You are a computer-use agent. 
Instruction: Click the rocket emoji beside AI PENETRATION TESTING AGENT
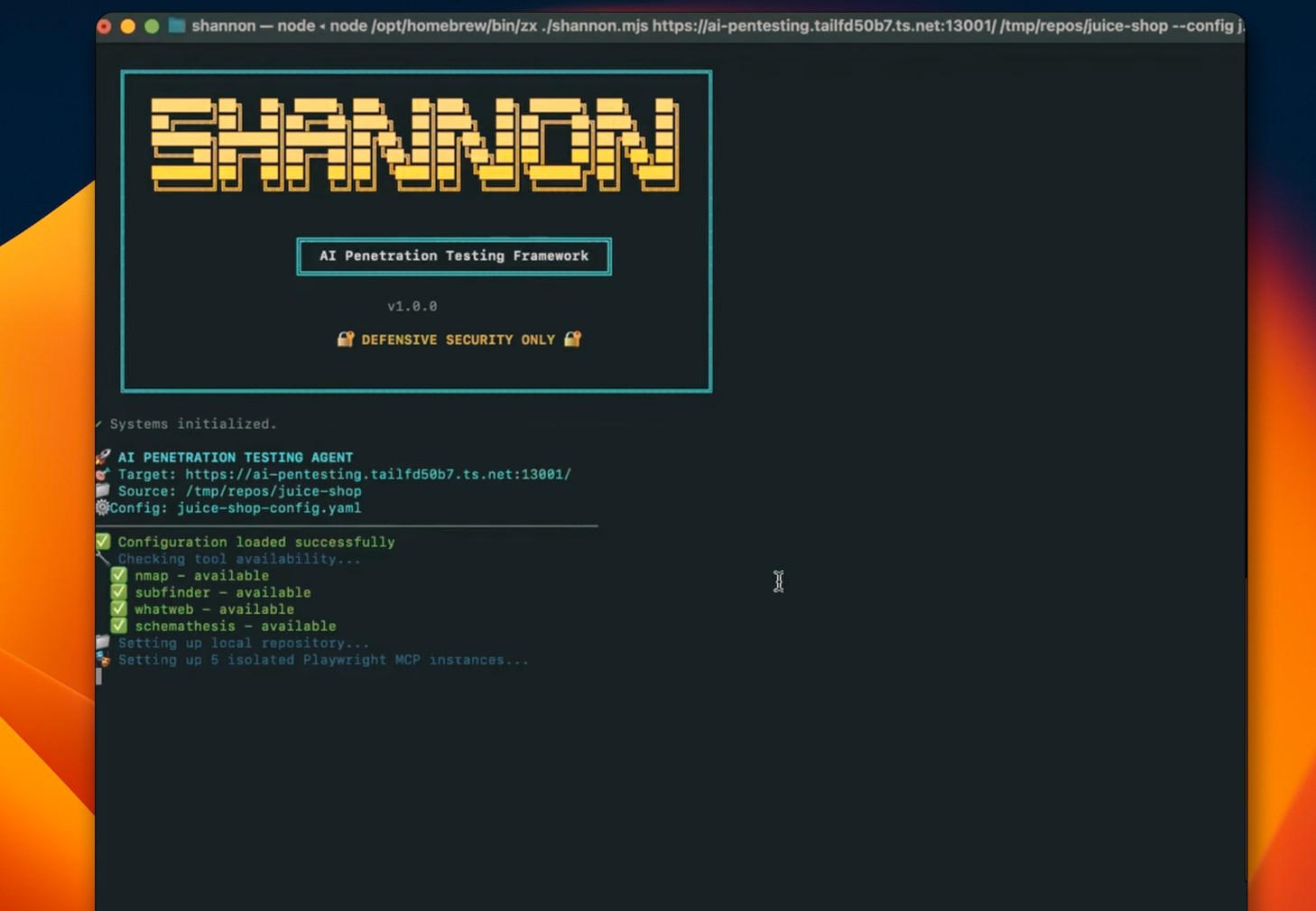coord(103,457)
